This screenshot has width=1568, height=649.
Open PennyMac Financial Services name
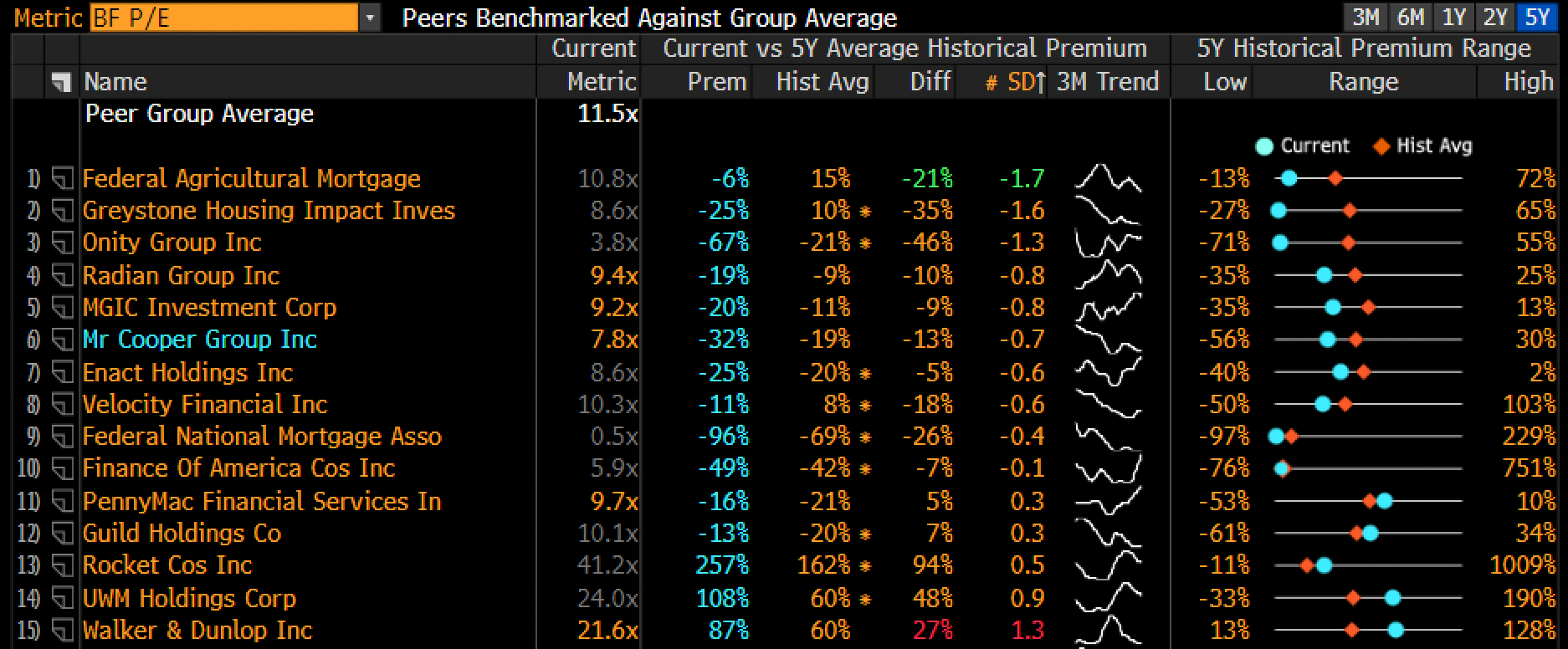[x=262, y=501]
